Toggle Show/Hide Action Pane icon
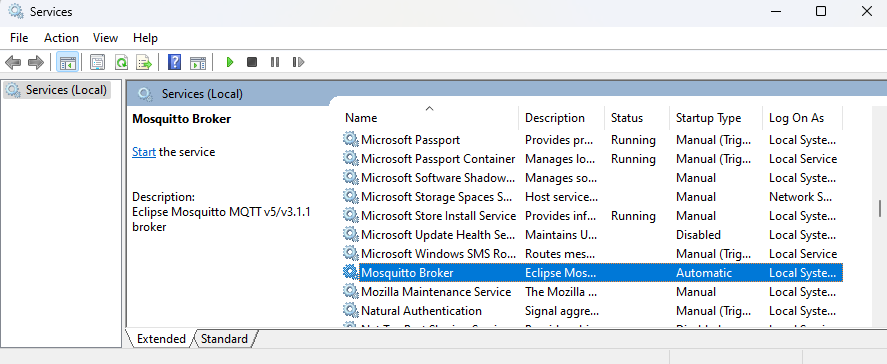This screenshot has width=887, height=364. point(198,62)
